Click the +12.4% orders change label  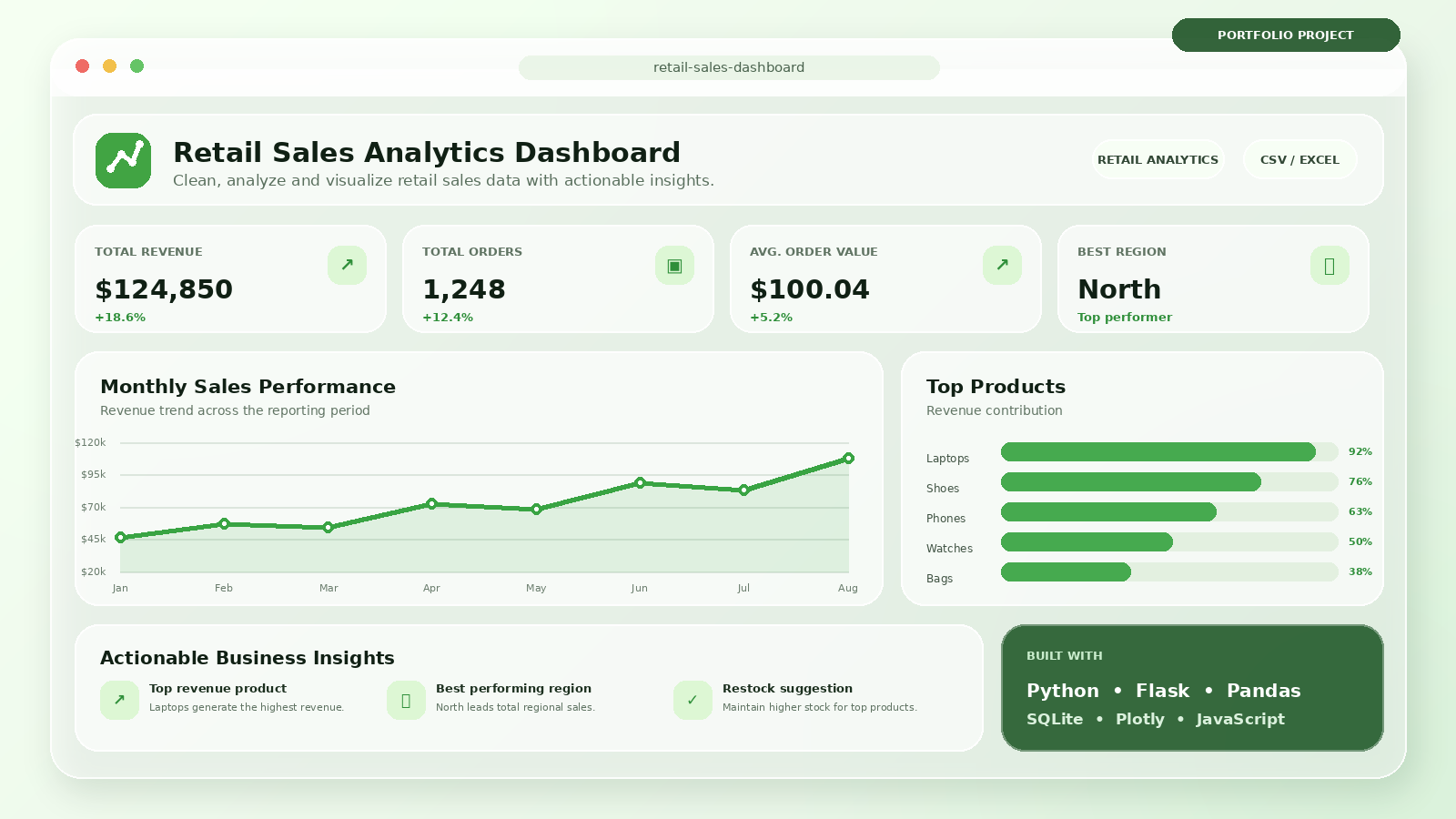448,318
